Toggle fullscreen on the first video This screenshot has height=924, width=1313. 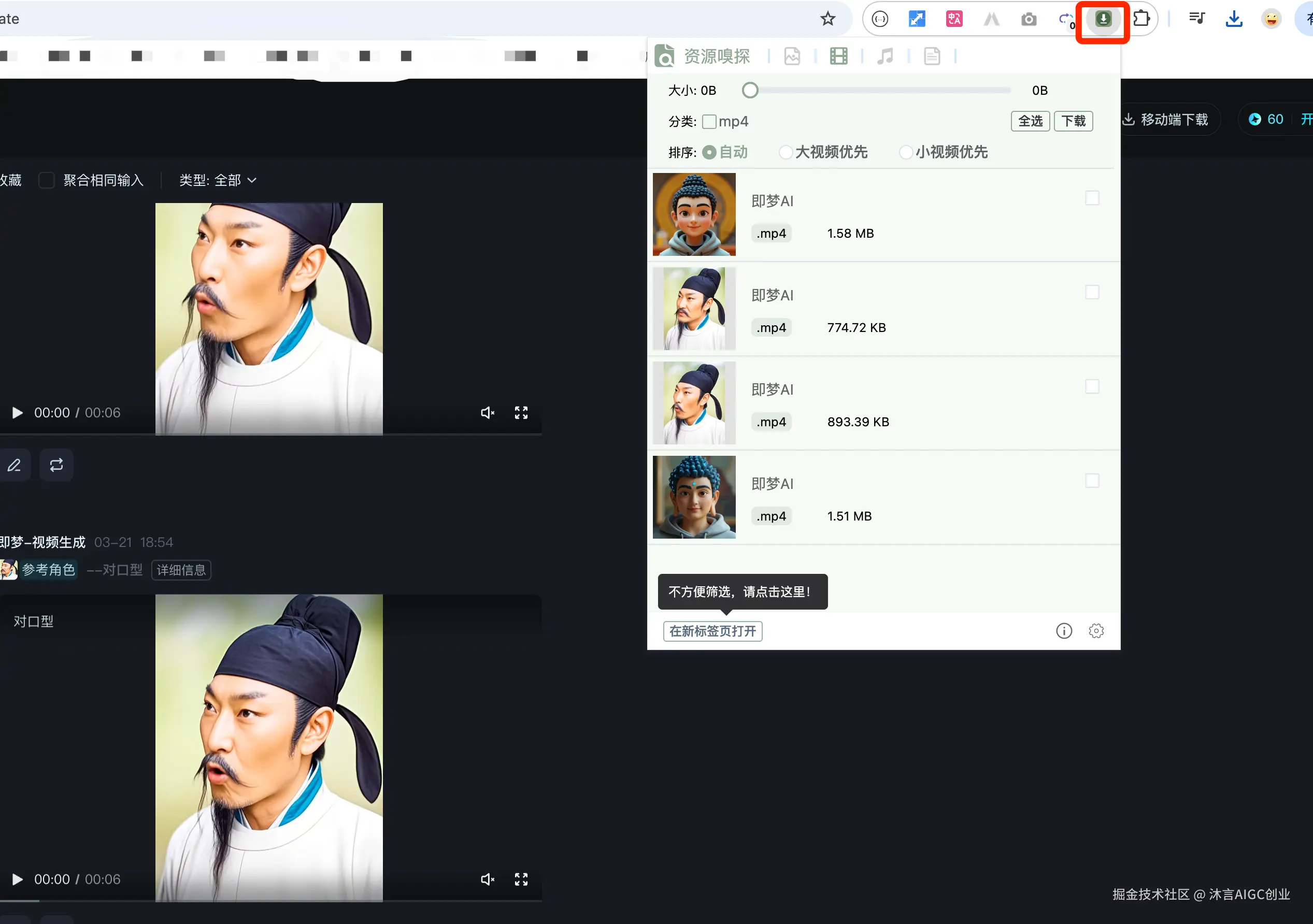pos(520,413)
